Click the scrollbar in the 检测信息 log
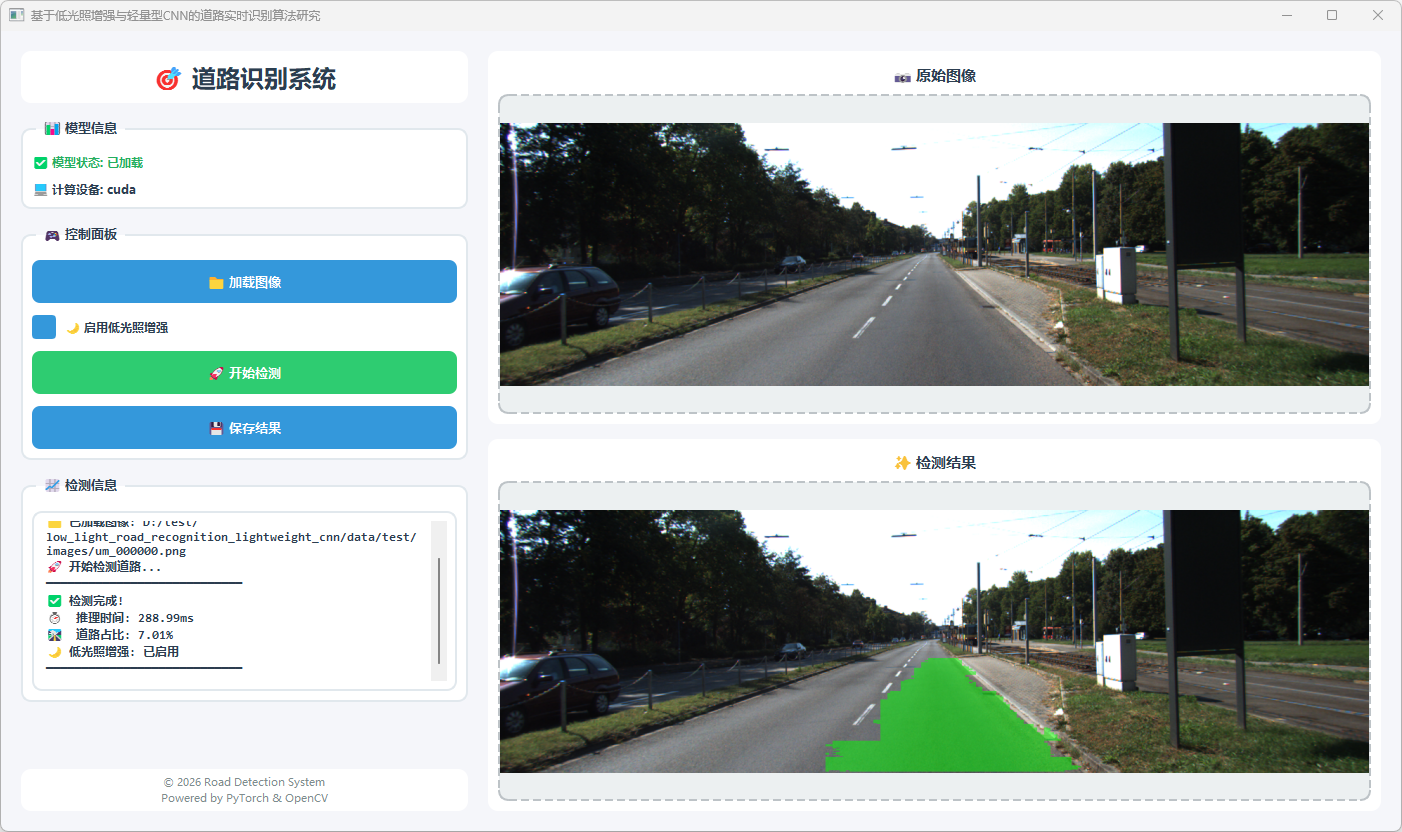Screen dimensions: 1402x832 click(x=438, y=610)
